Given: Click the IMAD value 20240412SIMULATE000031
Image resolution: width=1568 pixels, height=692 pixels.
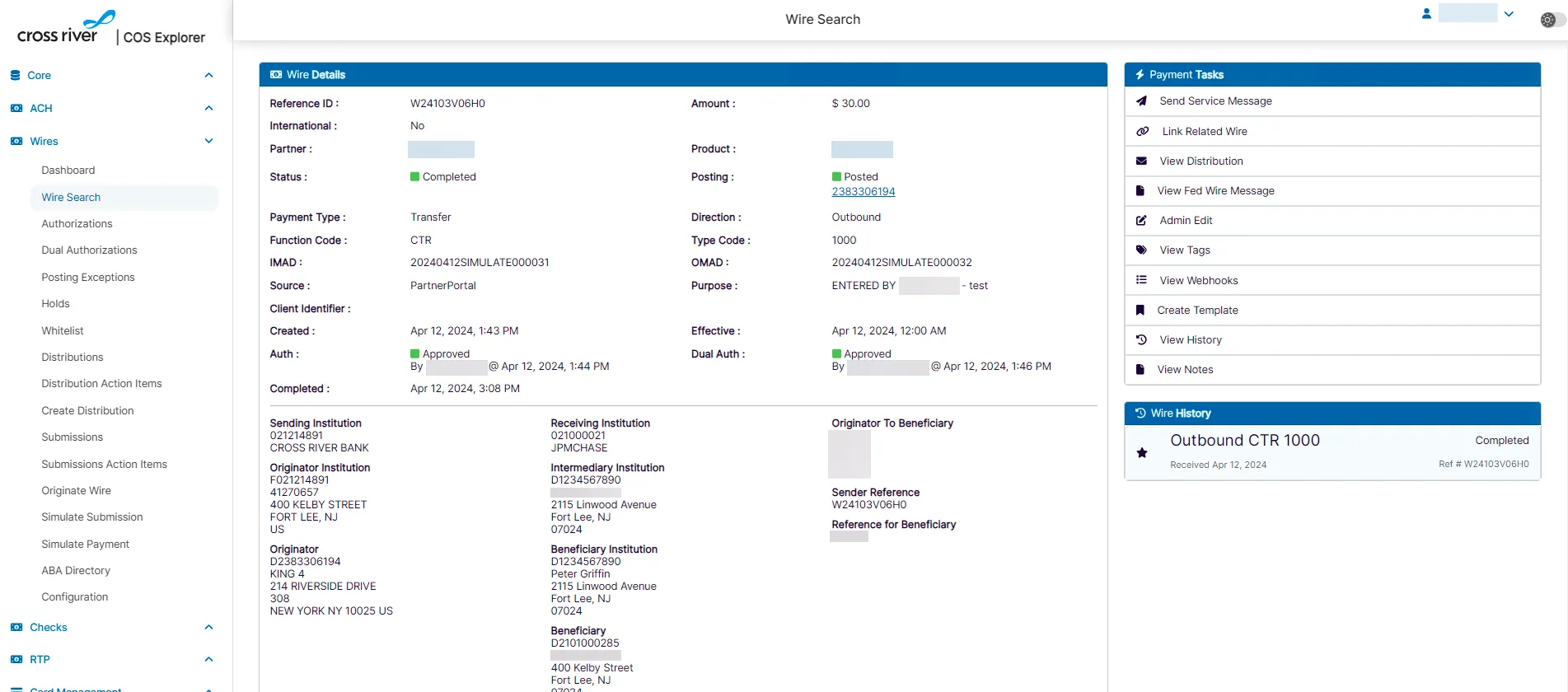Looking at the screenshot, I should coord(480,263).
